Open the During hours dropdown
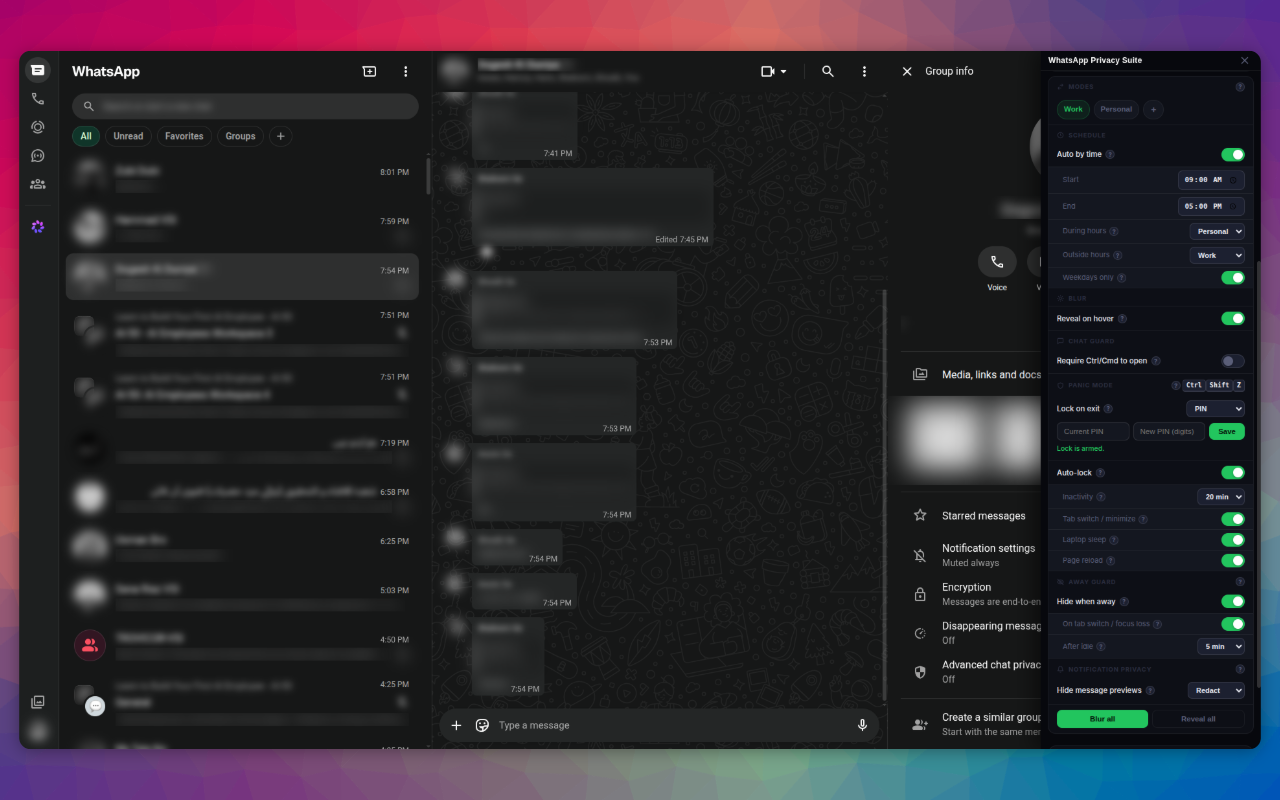This screenshot has height=800, width=1280. pos(1217,231)
